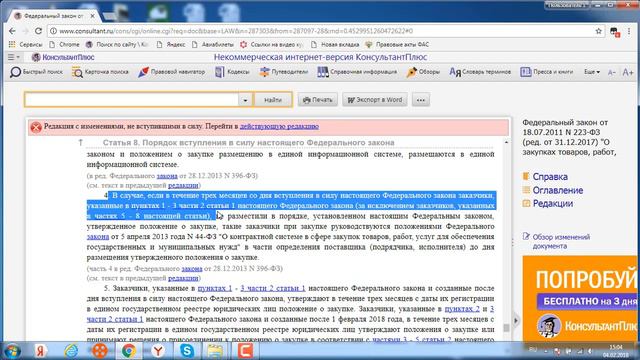640x360 pixels.
Task: Open Оглавление in right panel
Action: pos(558,190)
